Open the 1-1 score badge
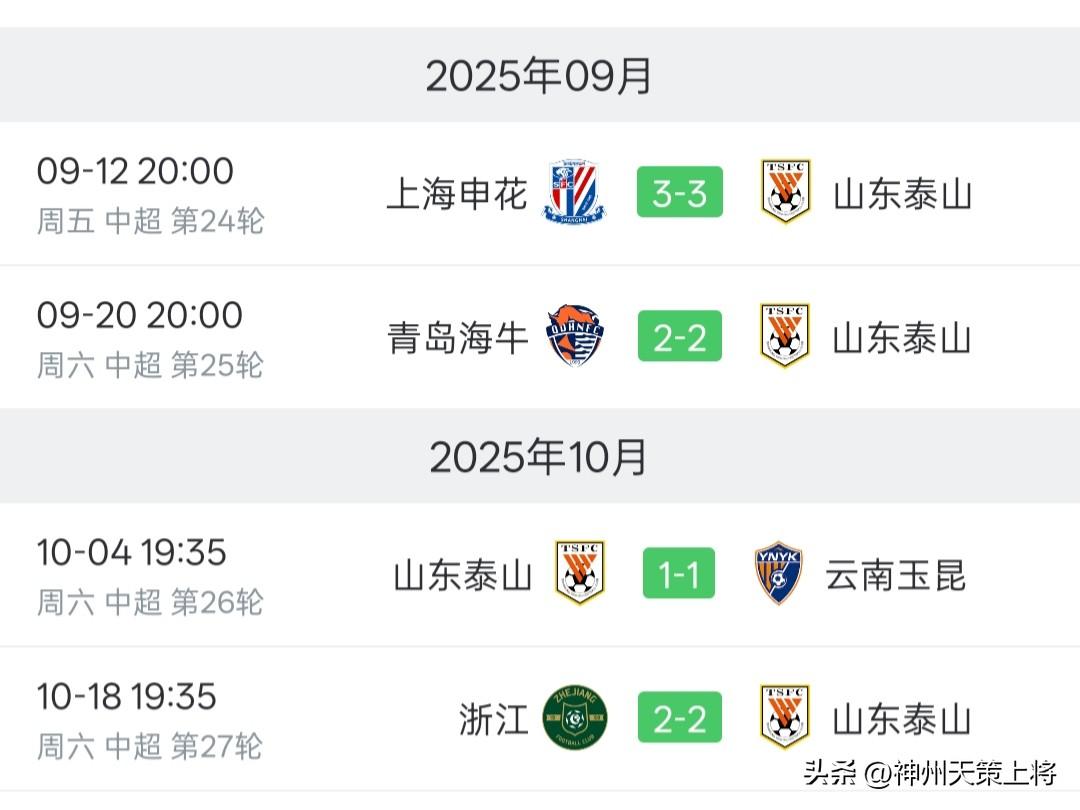The image size is (1080, 810). (679, 574)
